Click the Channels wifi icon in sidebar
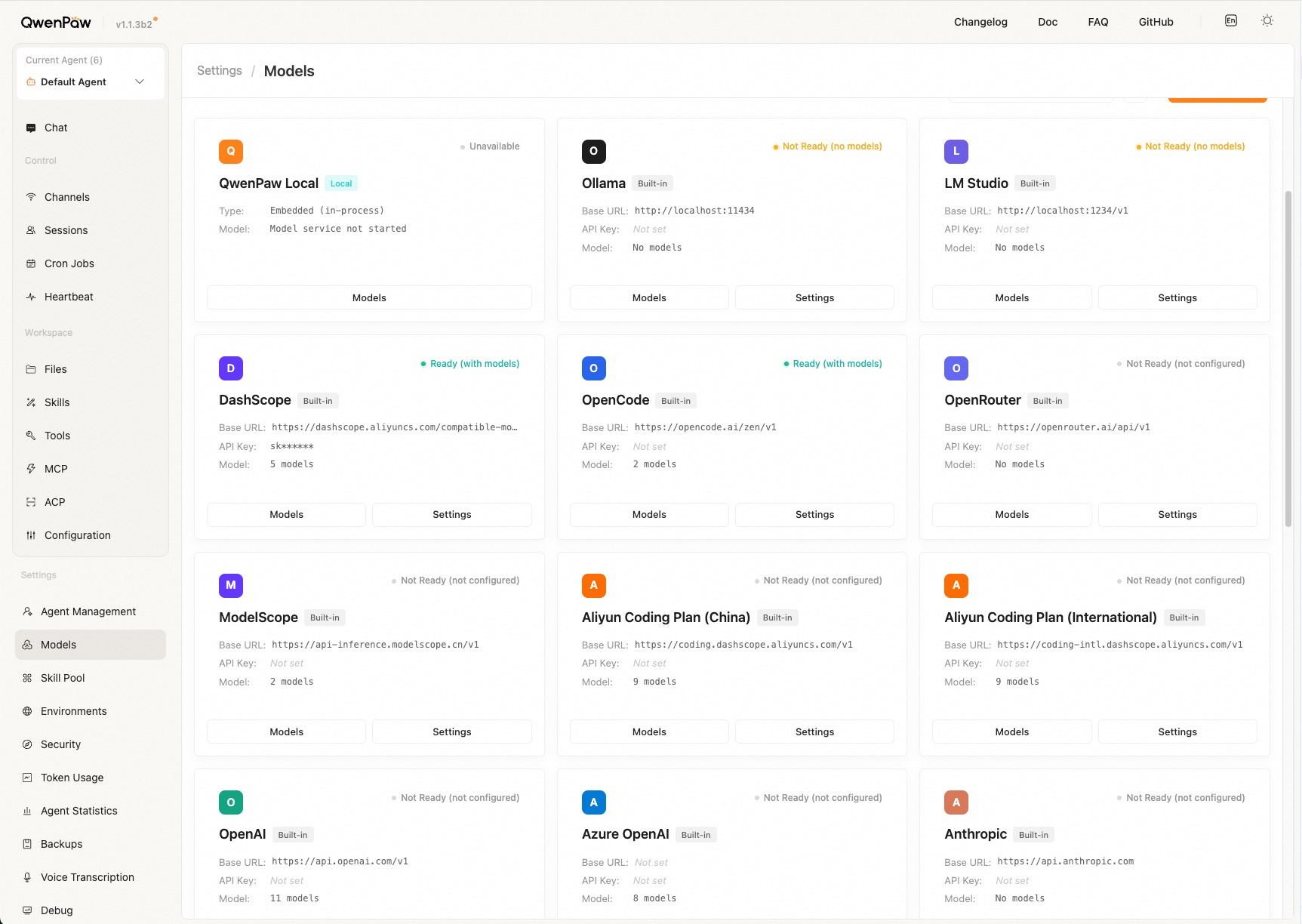Screen dimensions: 1302x924 coord(31,197)
